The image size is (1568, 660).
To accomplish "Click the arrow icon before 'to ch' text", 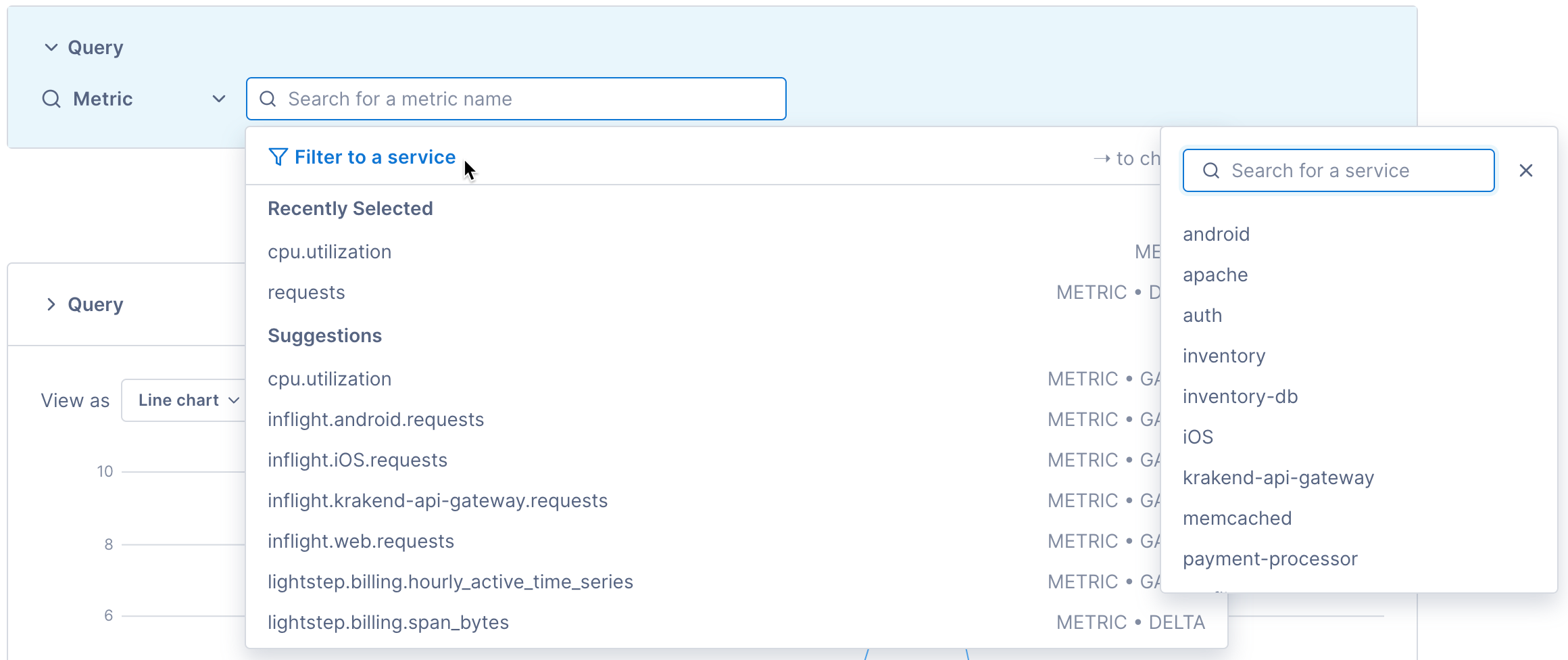I will [1102, 158].
